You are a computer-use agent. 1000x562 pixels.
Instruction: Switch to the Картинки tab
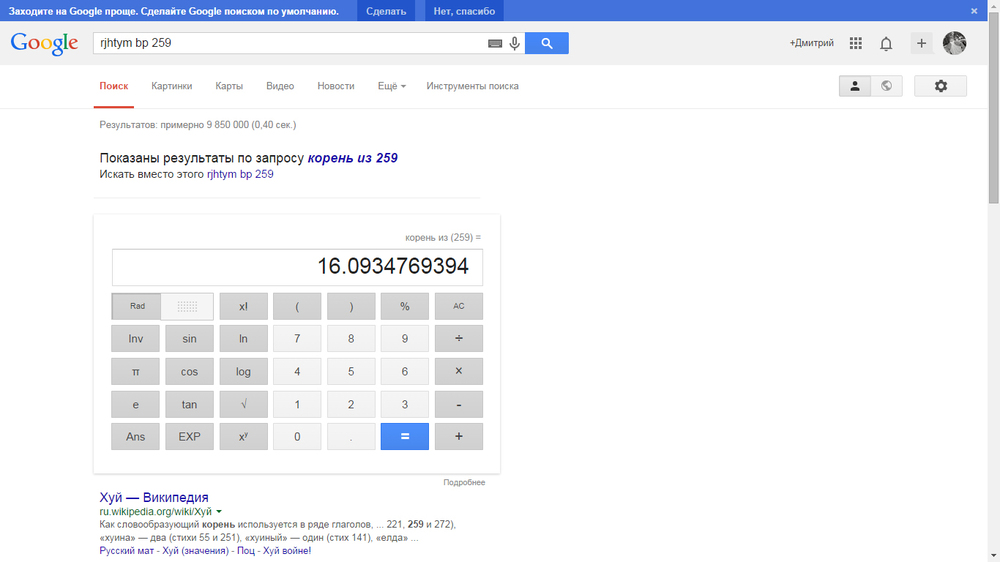pyautogui.click(x=172, y=86)
